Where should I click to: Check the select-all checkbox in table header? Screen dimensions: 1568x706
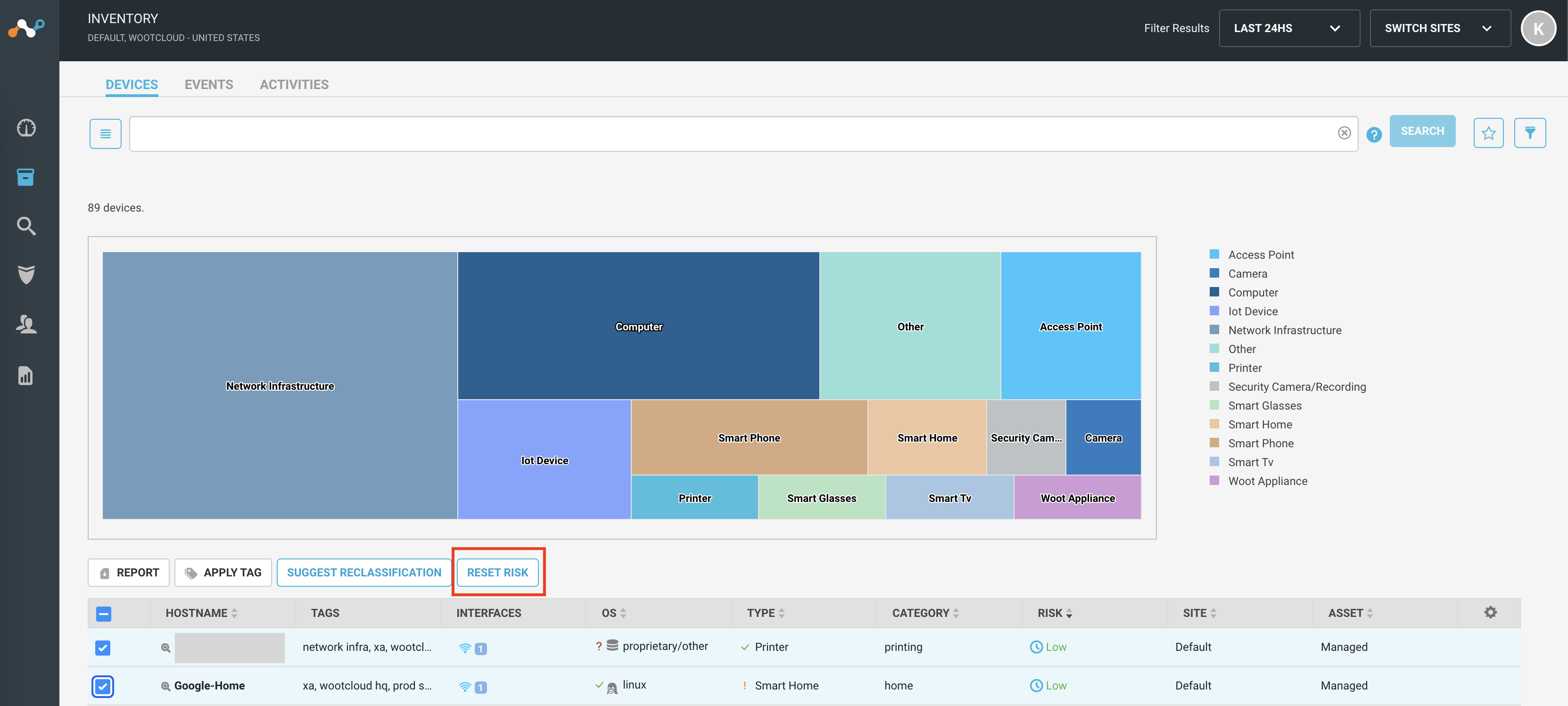coord(103,614)
